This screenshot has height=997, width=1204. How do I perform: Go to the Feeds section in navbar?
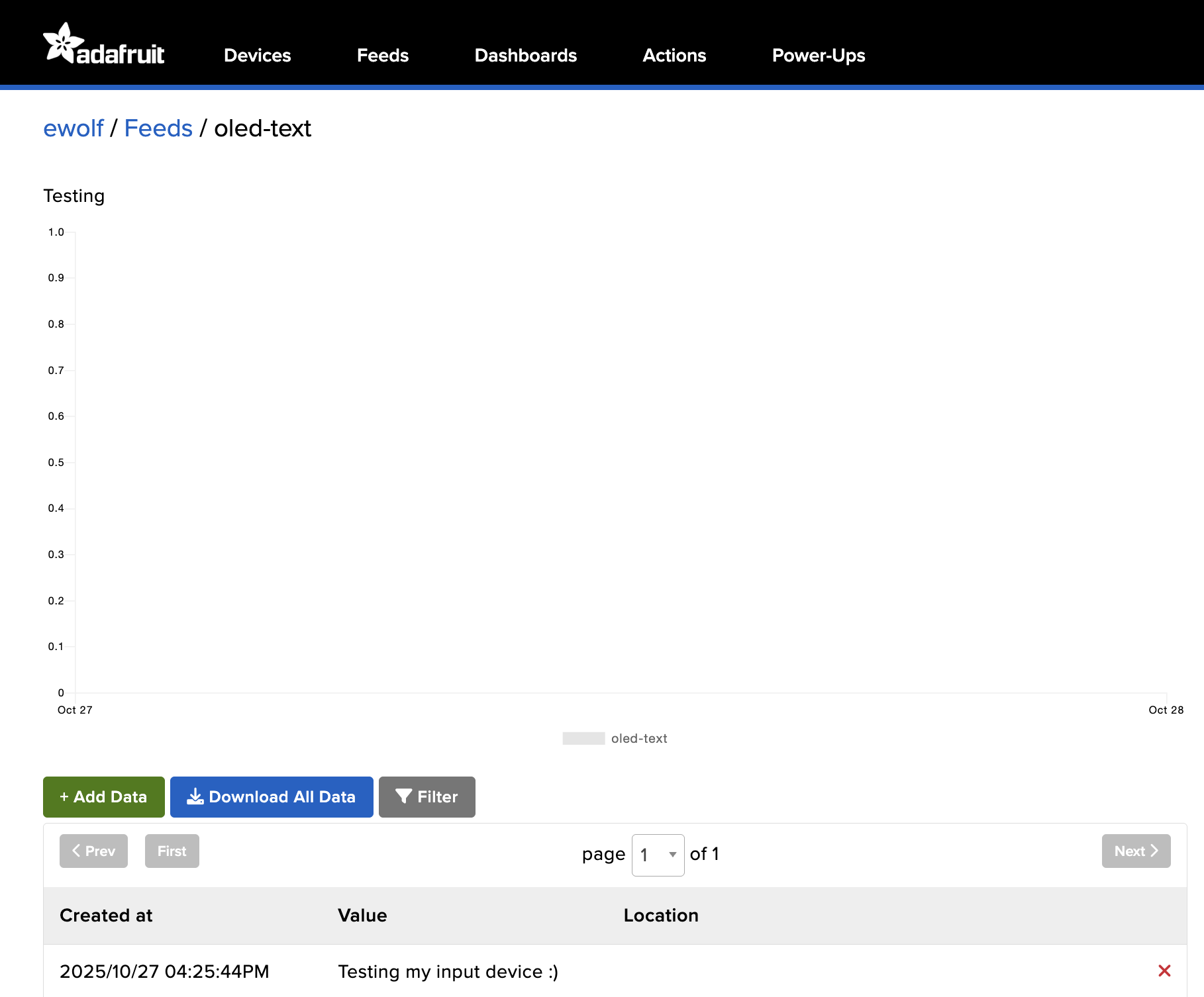tap(382, 56)
